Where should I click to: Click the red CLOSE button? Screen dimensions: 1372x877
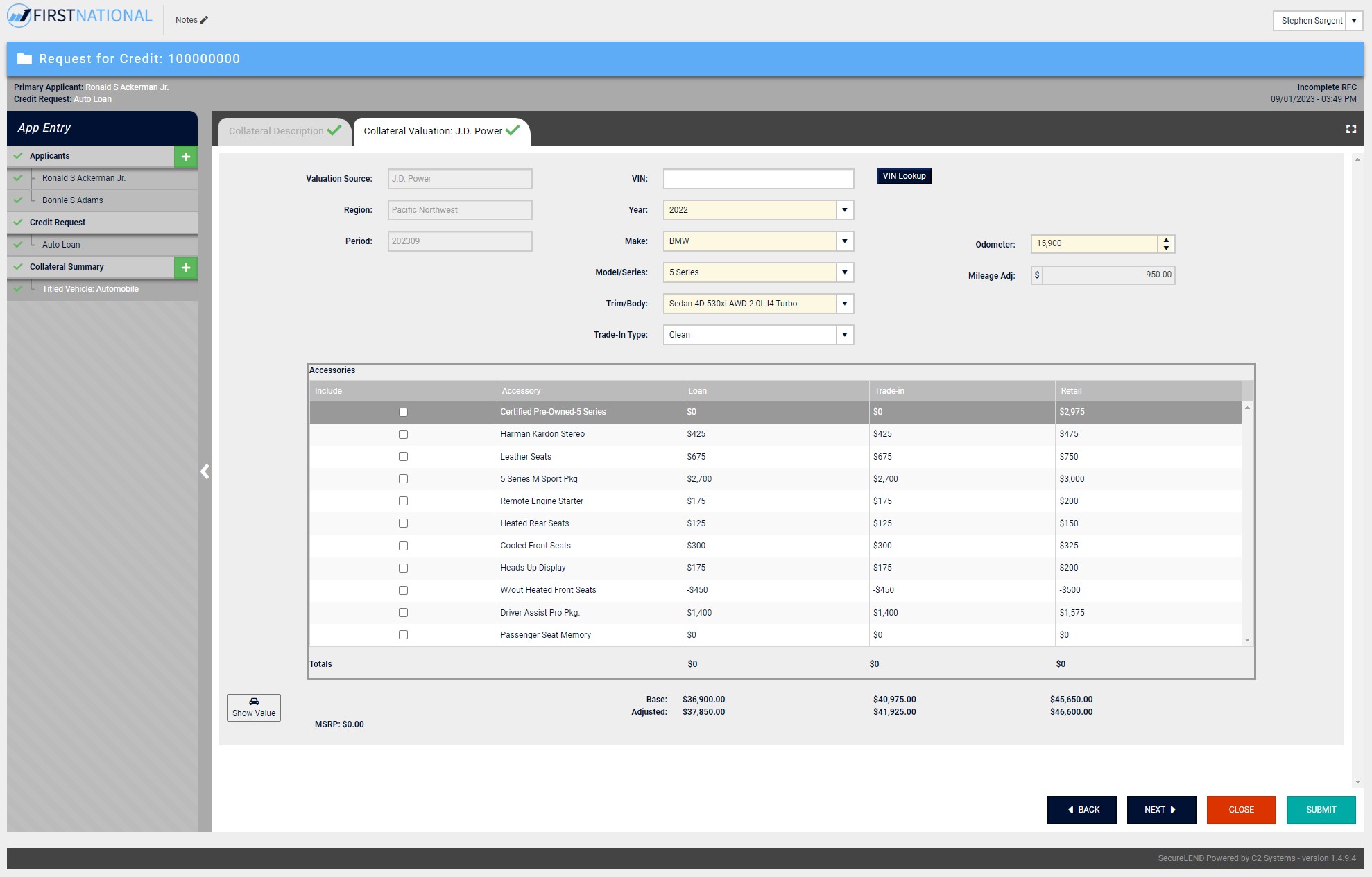tap(1242, 810)
